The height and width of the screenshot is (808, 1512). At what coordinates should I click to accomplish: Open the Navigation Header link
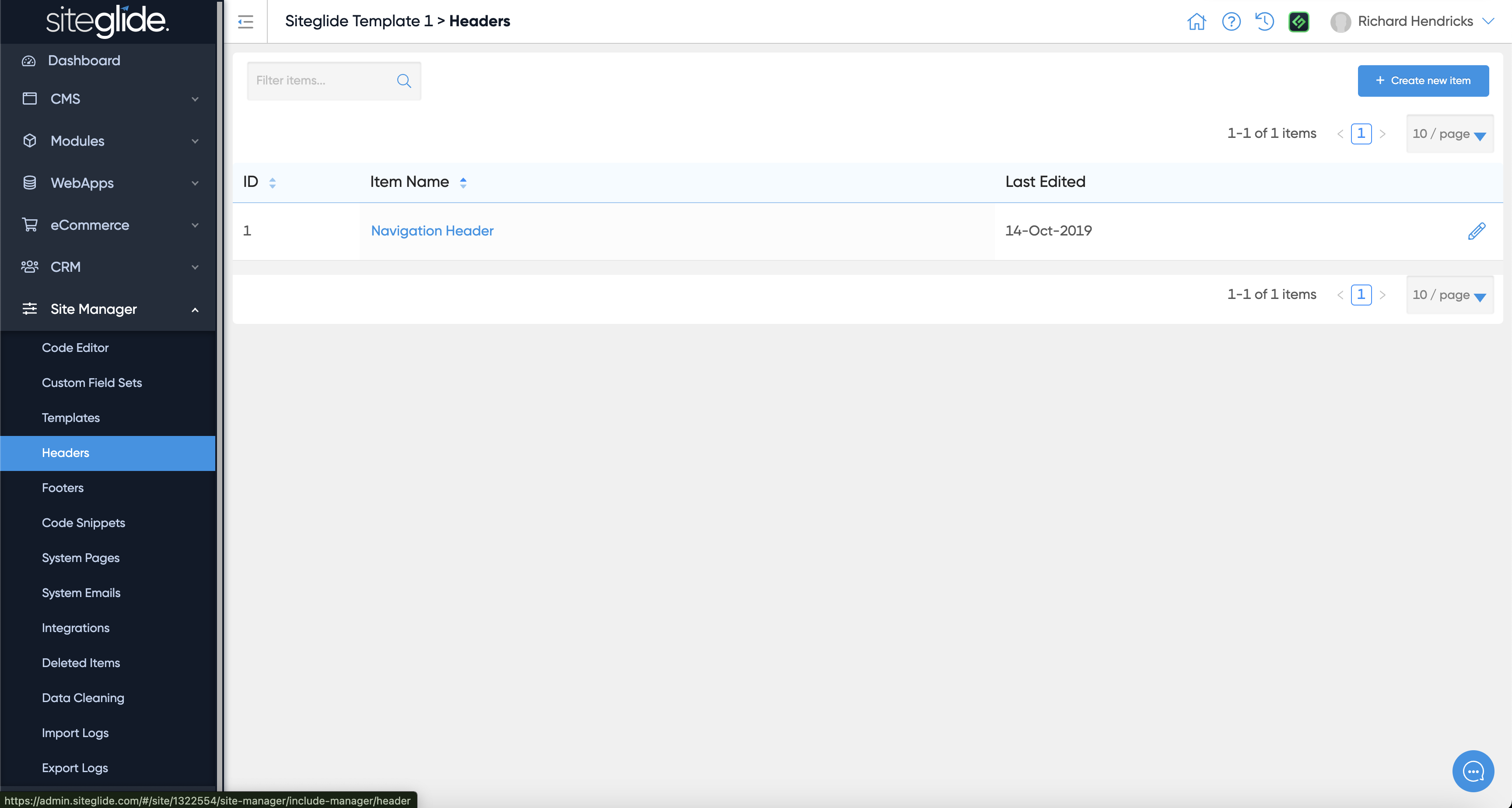(432, 231)
